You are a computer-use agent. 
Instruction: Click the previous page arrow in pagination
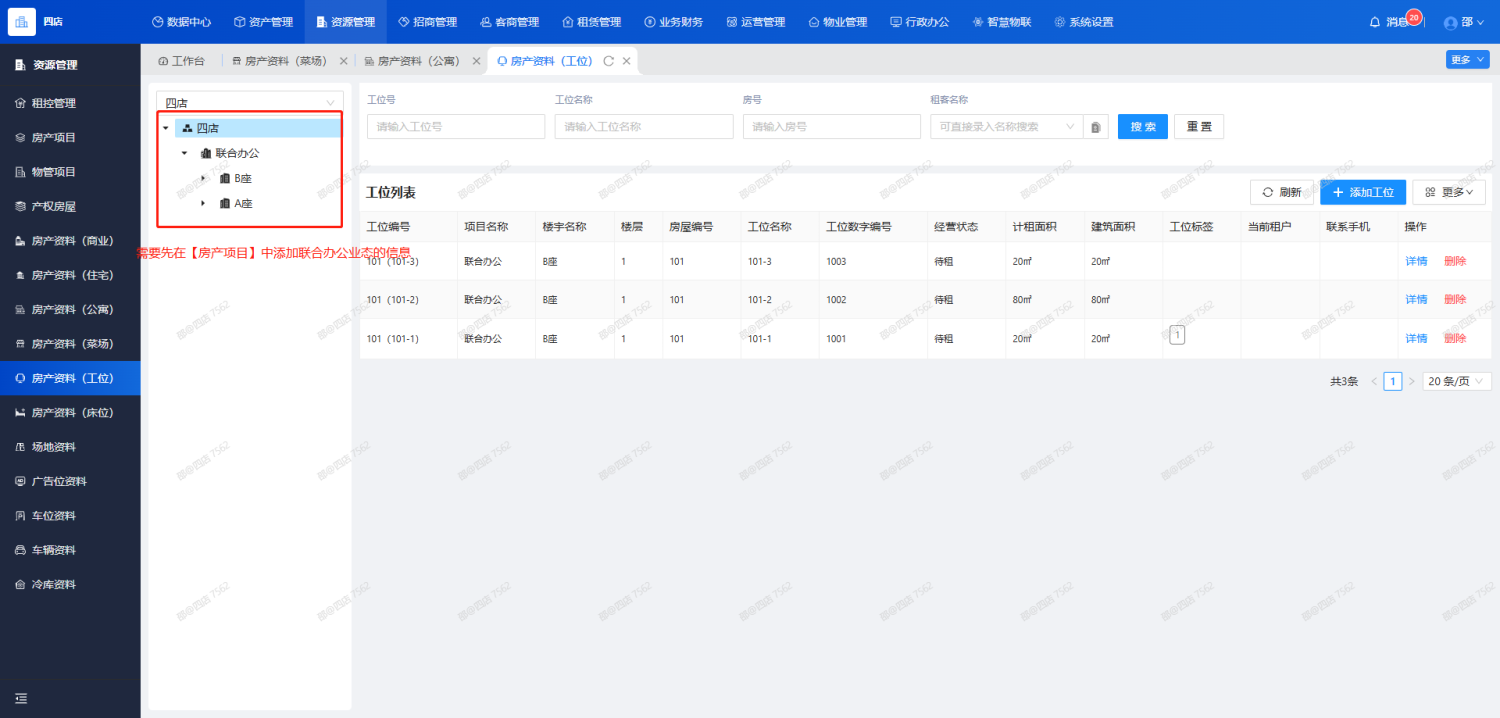tap(1374, 381)
